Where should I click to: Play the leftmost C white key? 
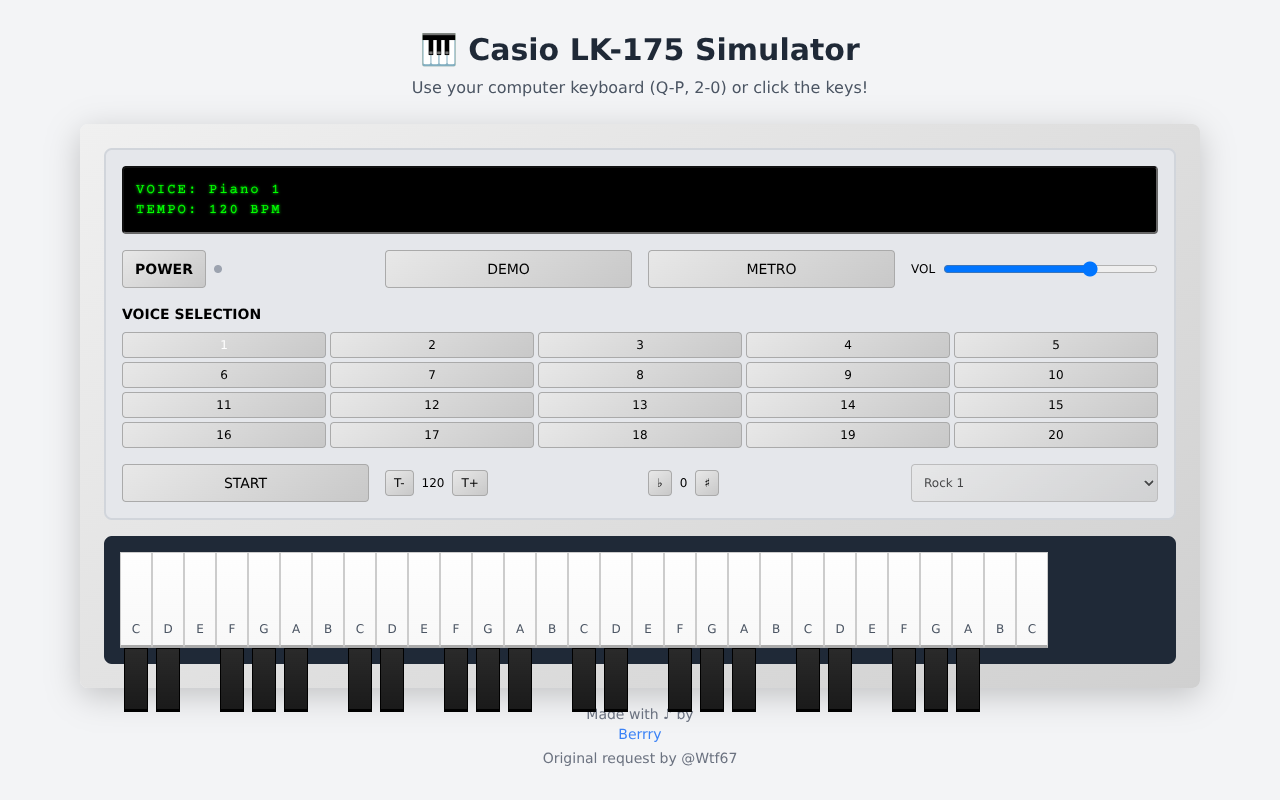(136, 600)
